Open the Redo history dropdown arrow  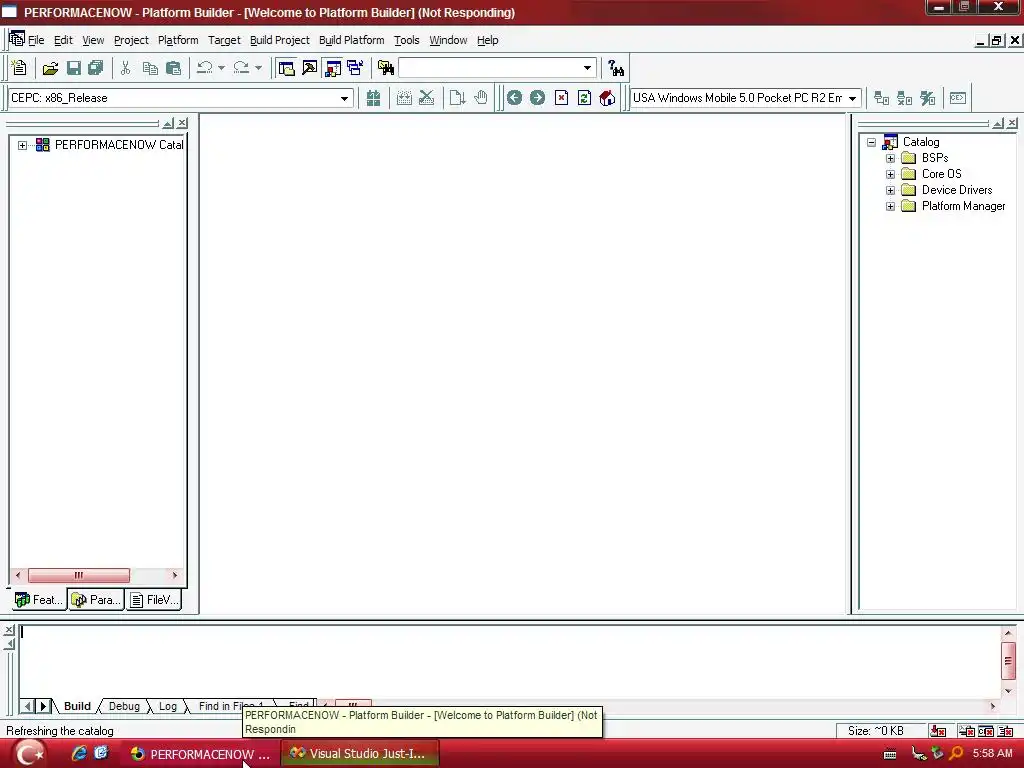click(258, 67)
